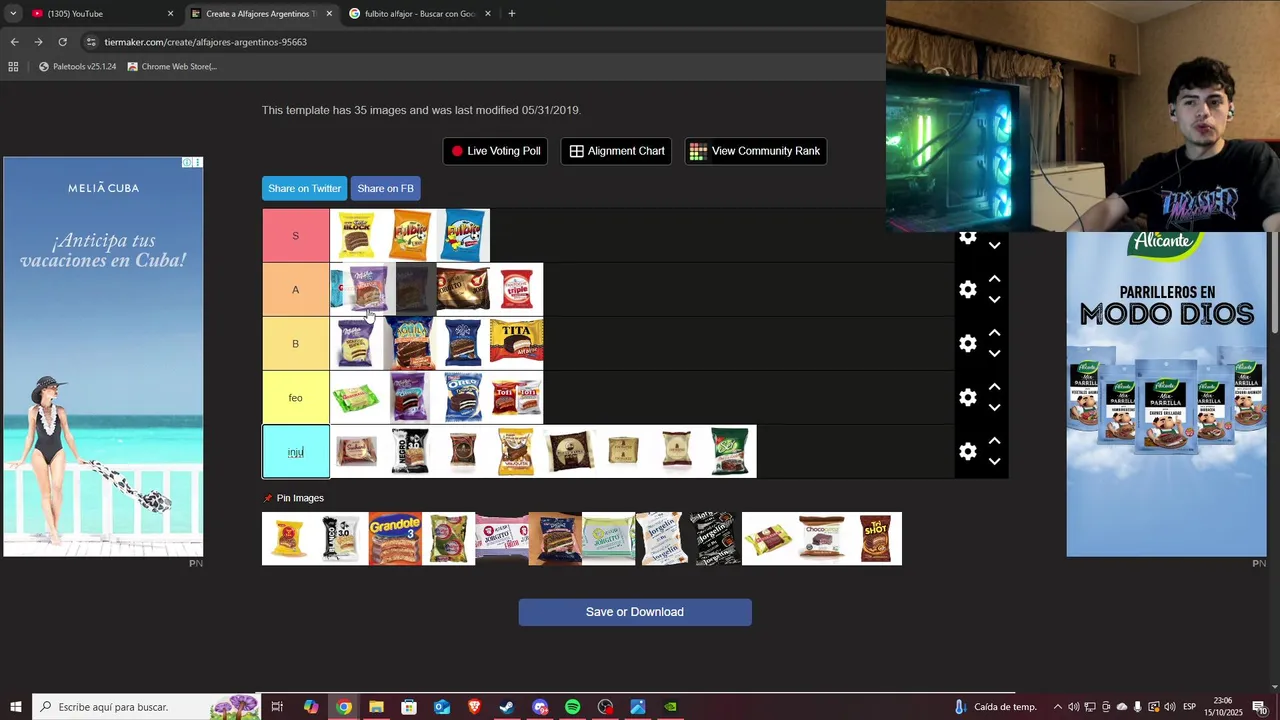Close the YouTube tab
This screenshot has height=720, width=1280.
pos(170,14)
